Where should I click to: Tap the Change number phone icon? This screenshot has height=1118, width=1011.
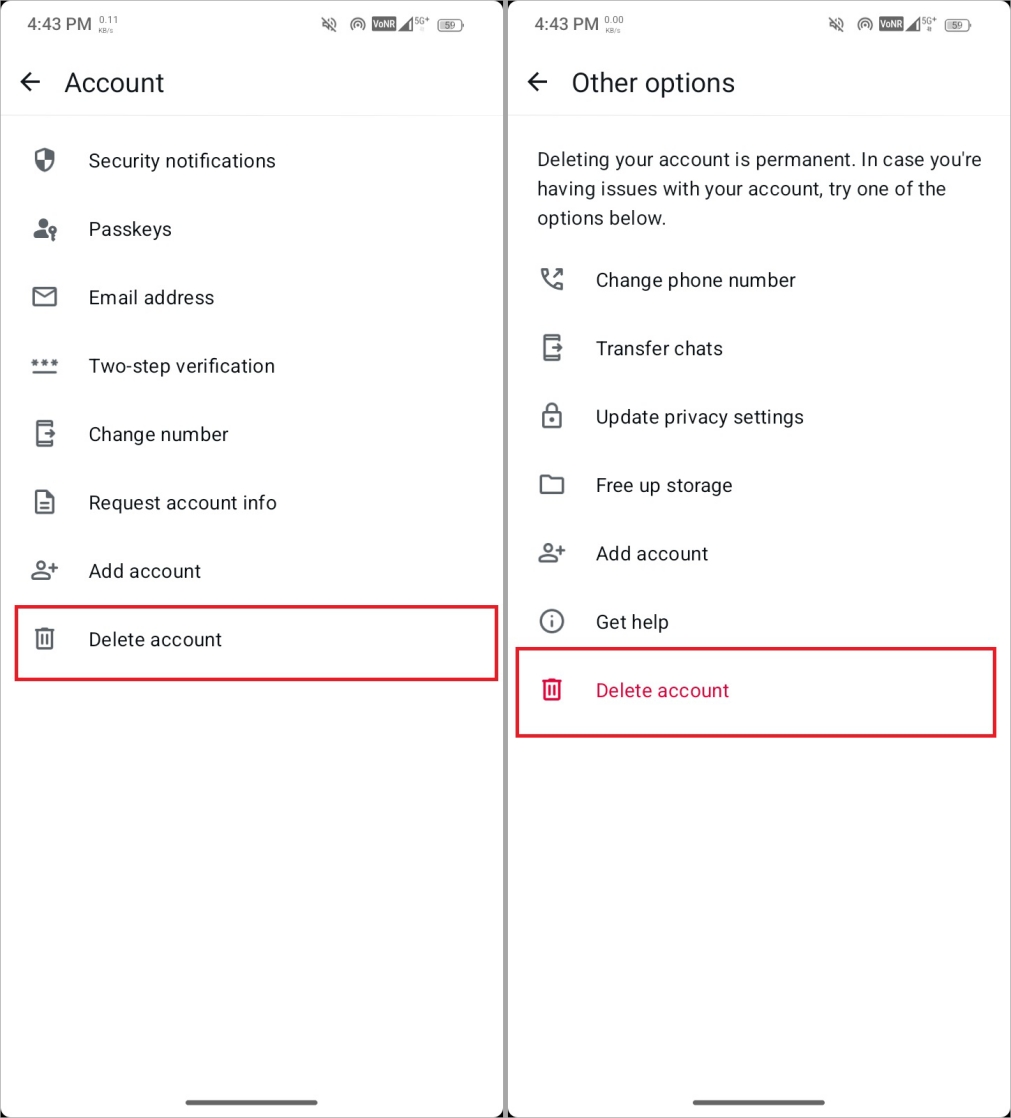click(44, 434)
